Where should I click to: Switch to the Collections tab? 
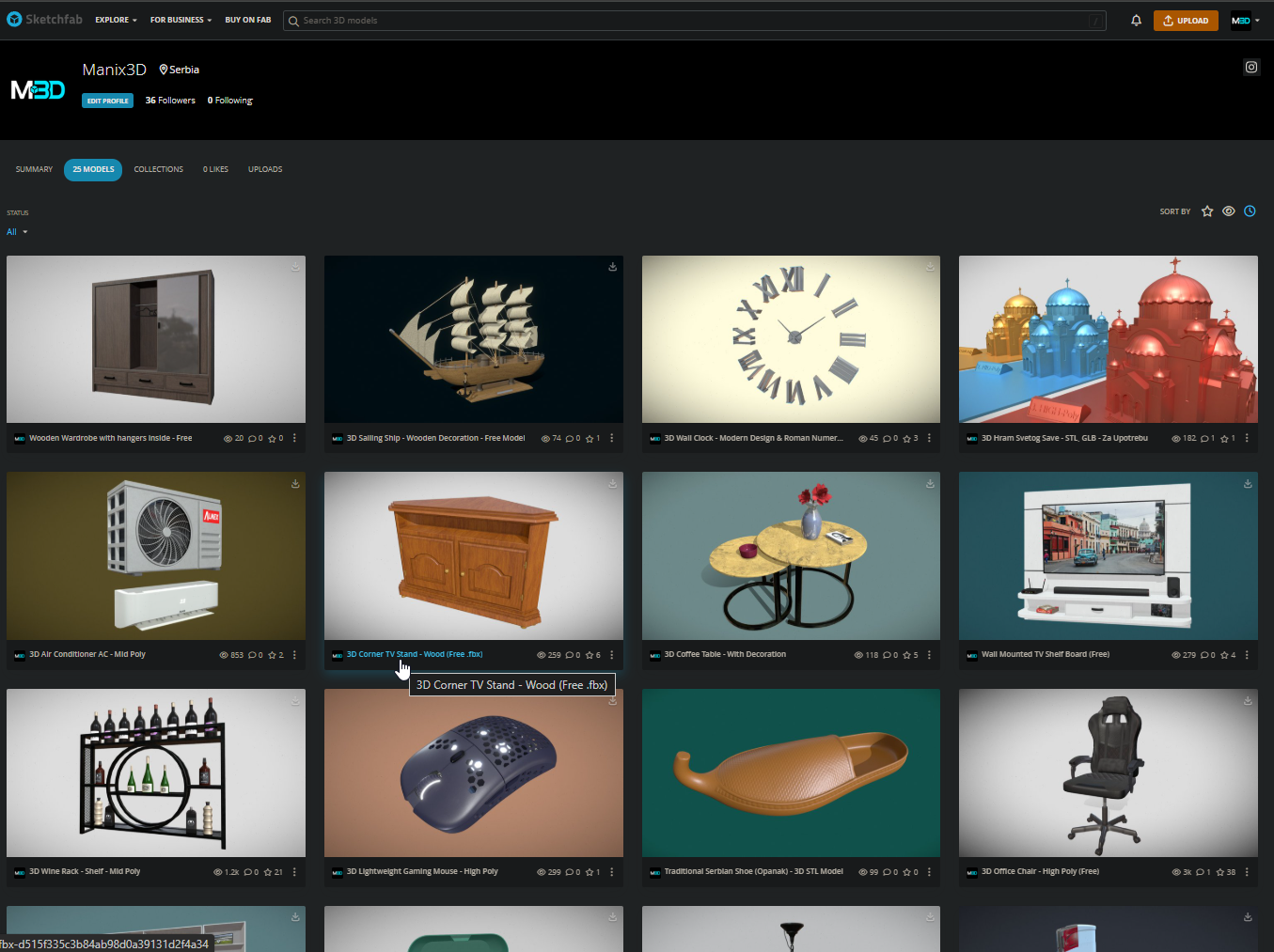point(158,170)
